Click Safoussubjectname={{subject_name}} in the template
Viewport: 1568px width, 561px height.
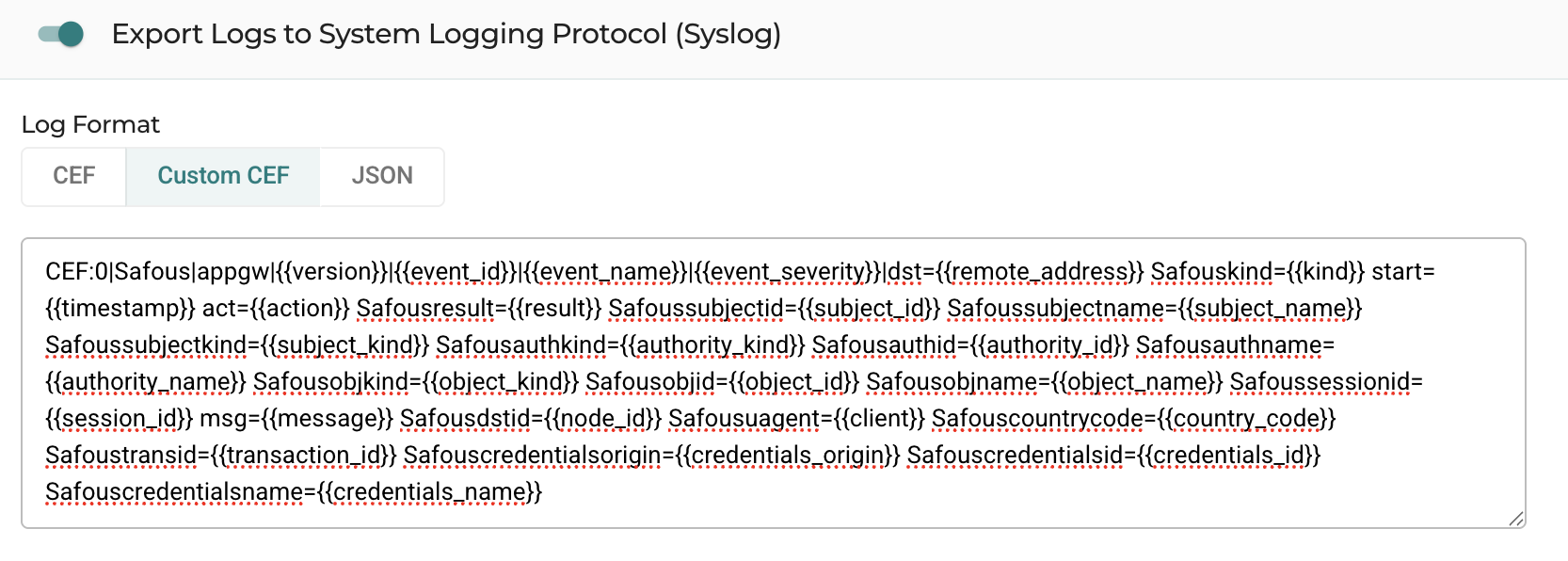pyautogui.click(x=1155, y=309)
